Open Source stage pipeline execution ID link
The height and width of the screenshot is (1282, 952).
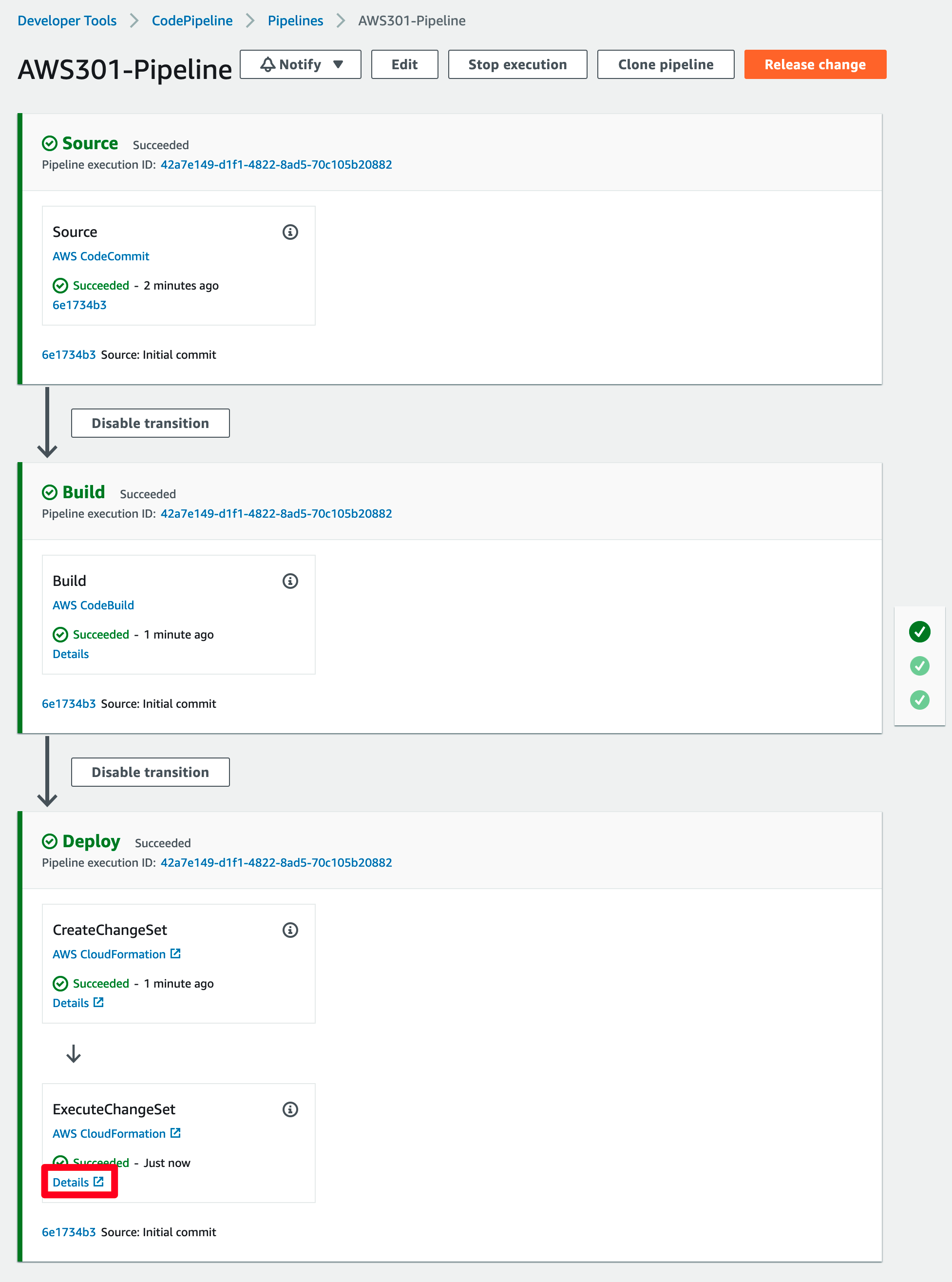coord(276,164)
